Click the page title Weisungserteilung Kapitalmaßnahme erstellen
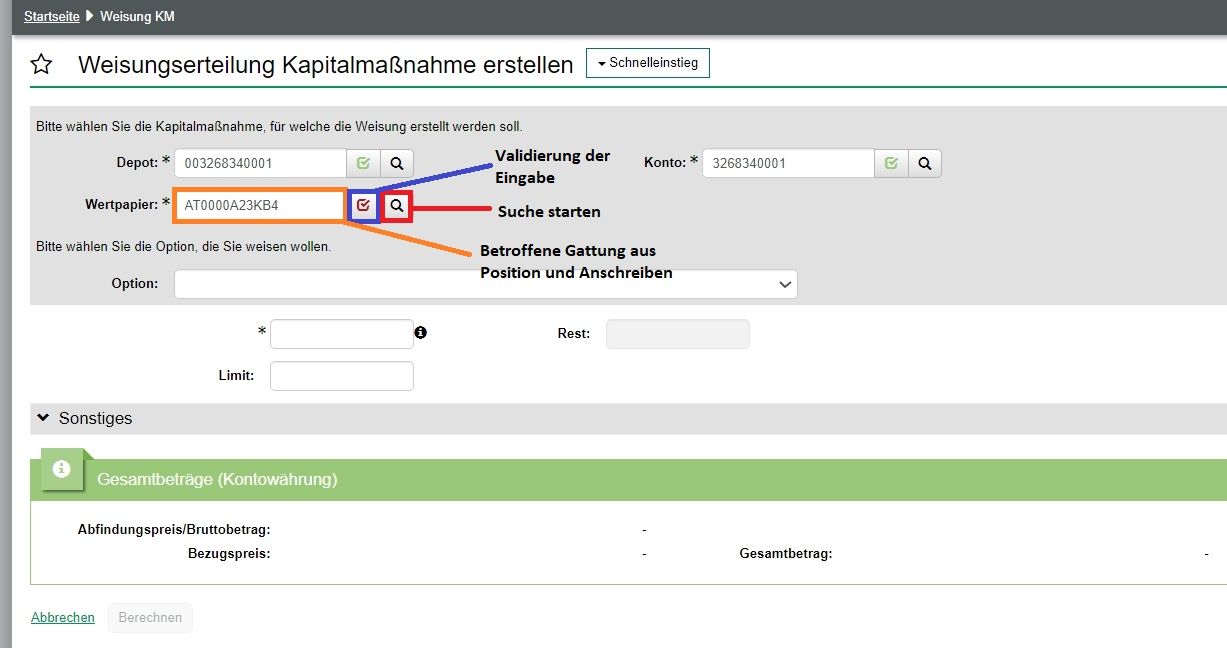 pos(326,65)
